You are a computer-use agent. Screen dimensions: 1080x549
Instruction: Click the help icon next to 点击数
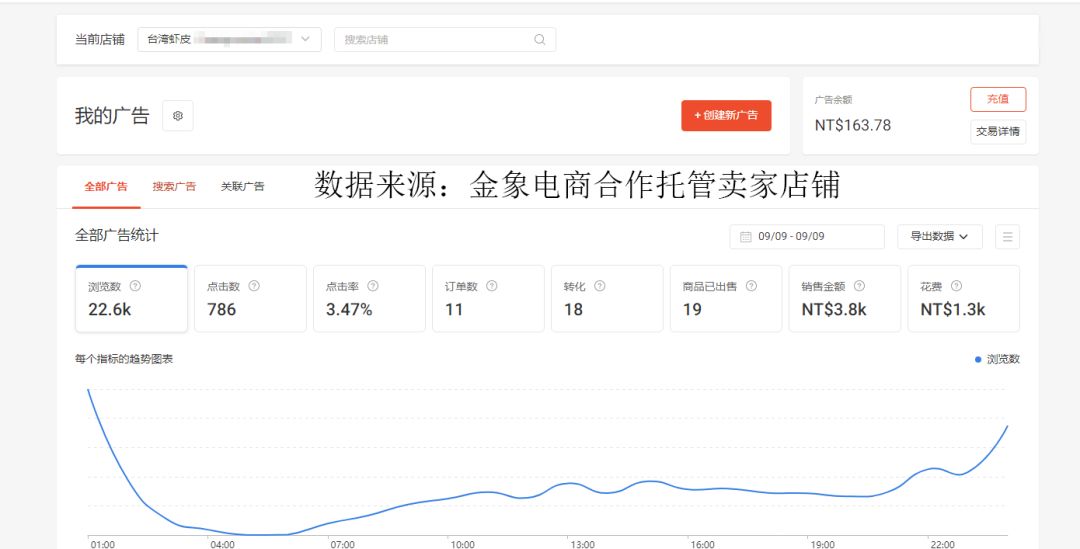coord(254,286)
